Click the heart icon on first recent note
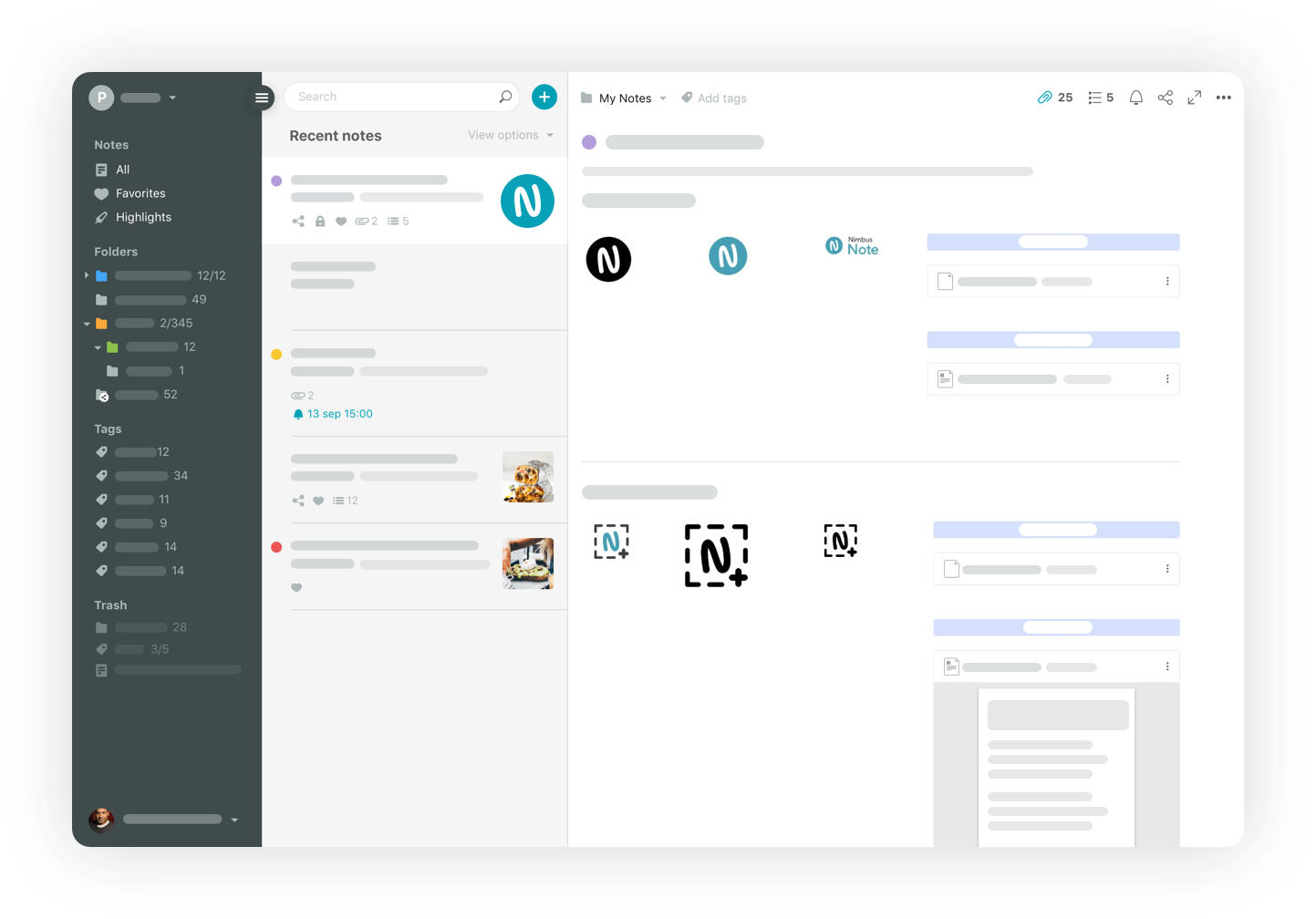The width and height of the screenshot is (1316, 919). coord(341,222)
